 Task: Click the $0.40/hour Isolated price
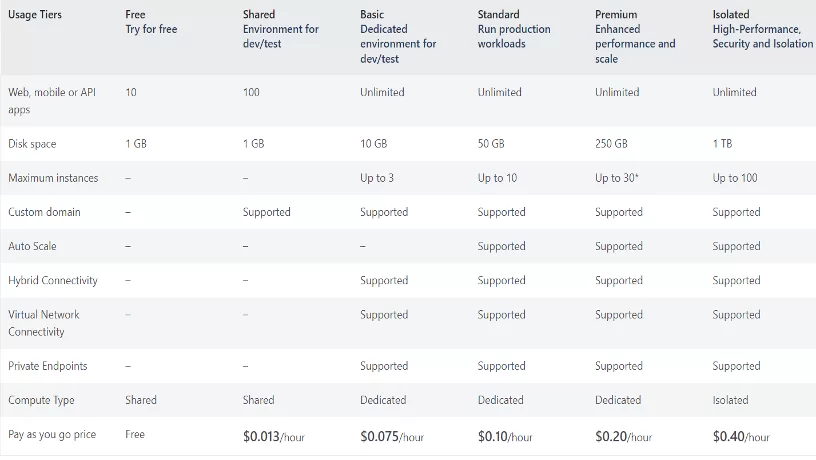coord(741,436)
